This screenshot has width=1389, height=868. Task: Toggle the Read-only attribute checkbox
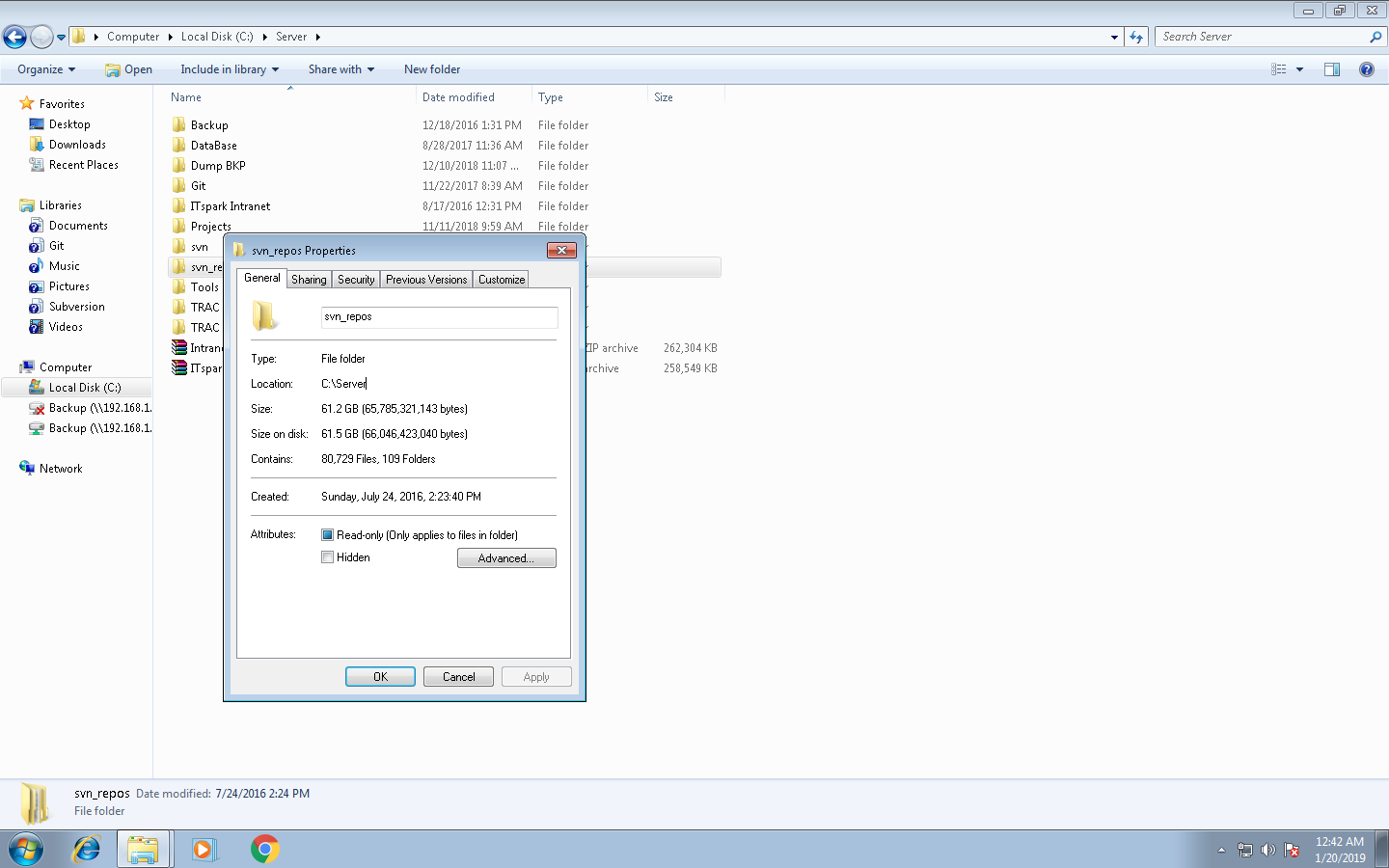tap(328, 535)
